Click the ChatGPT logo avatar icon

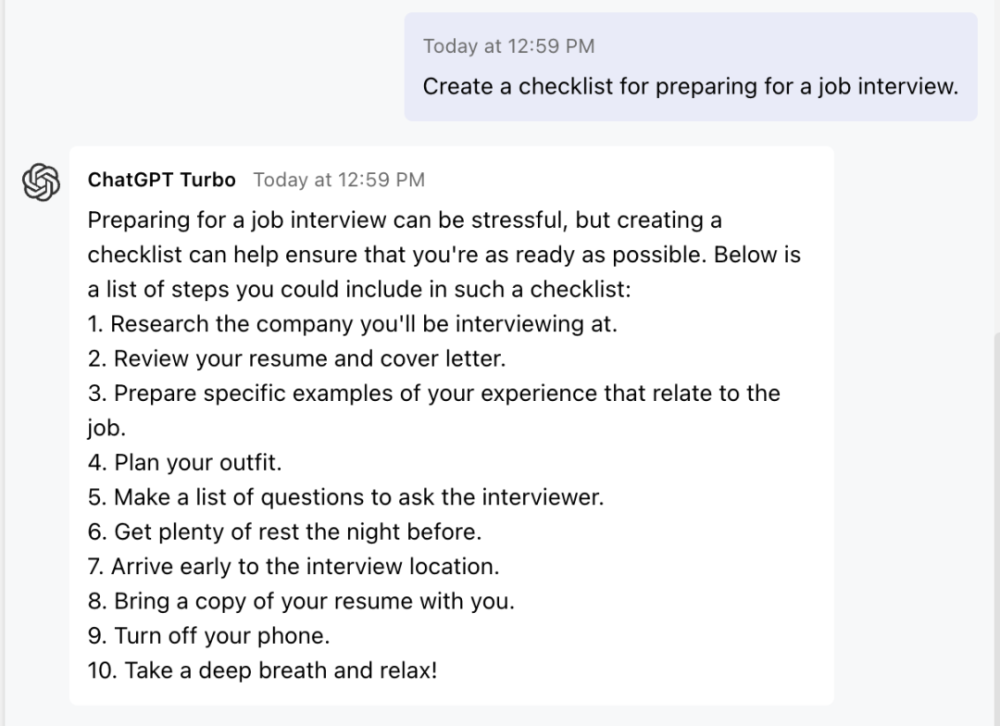coord(42,182)
